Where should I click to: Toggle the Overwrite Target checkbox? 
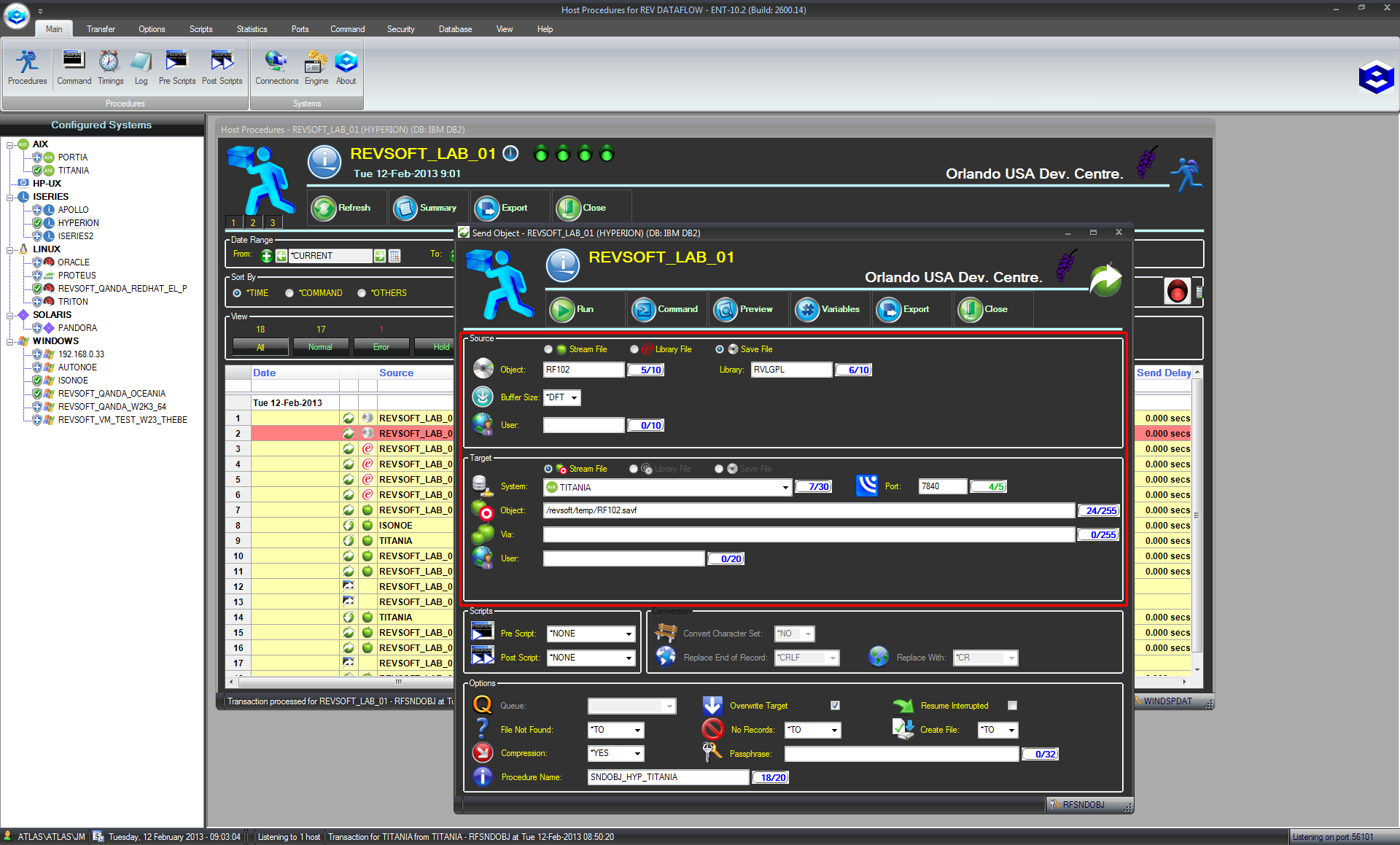[x=835, y=706]
